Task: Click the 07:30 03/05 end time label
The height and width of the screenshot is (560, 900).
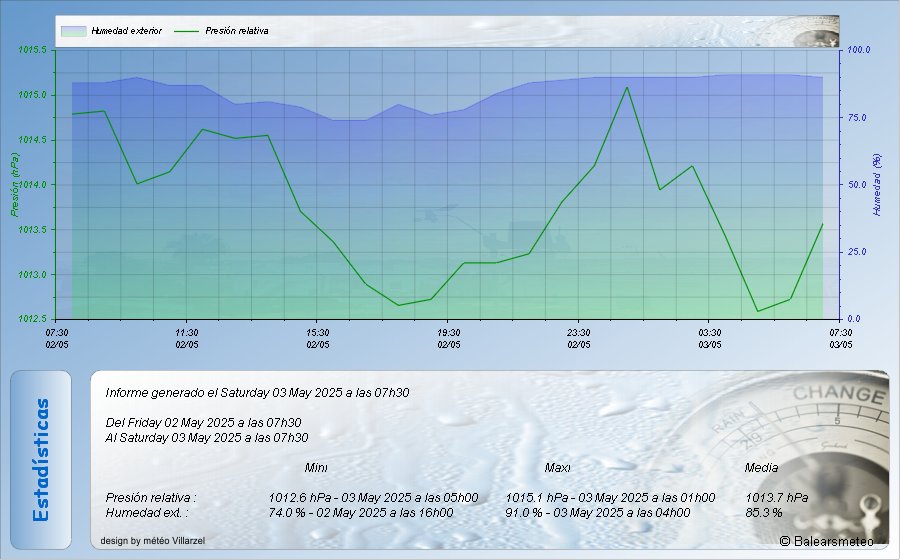Action: [x=840, y=339]
